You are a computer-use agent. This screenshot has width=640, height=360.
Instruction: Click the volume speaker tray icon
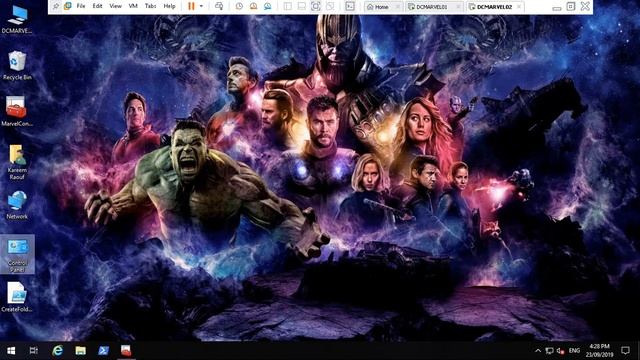pyautogui.click(x=560, y=351)
